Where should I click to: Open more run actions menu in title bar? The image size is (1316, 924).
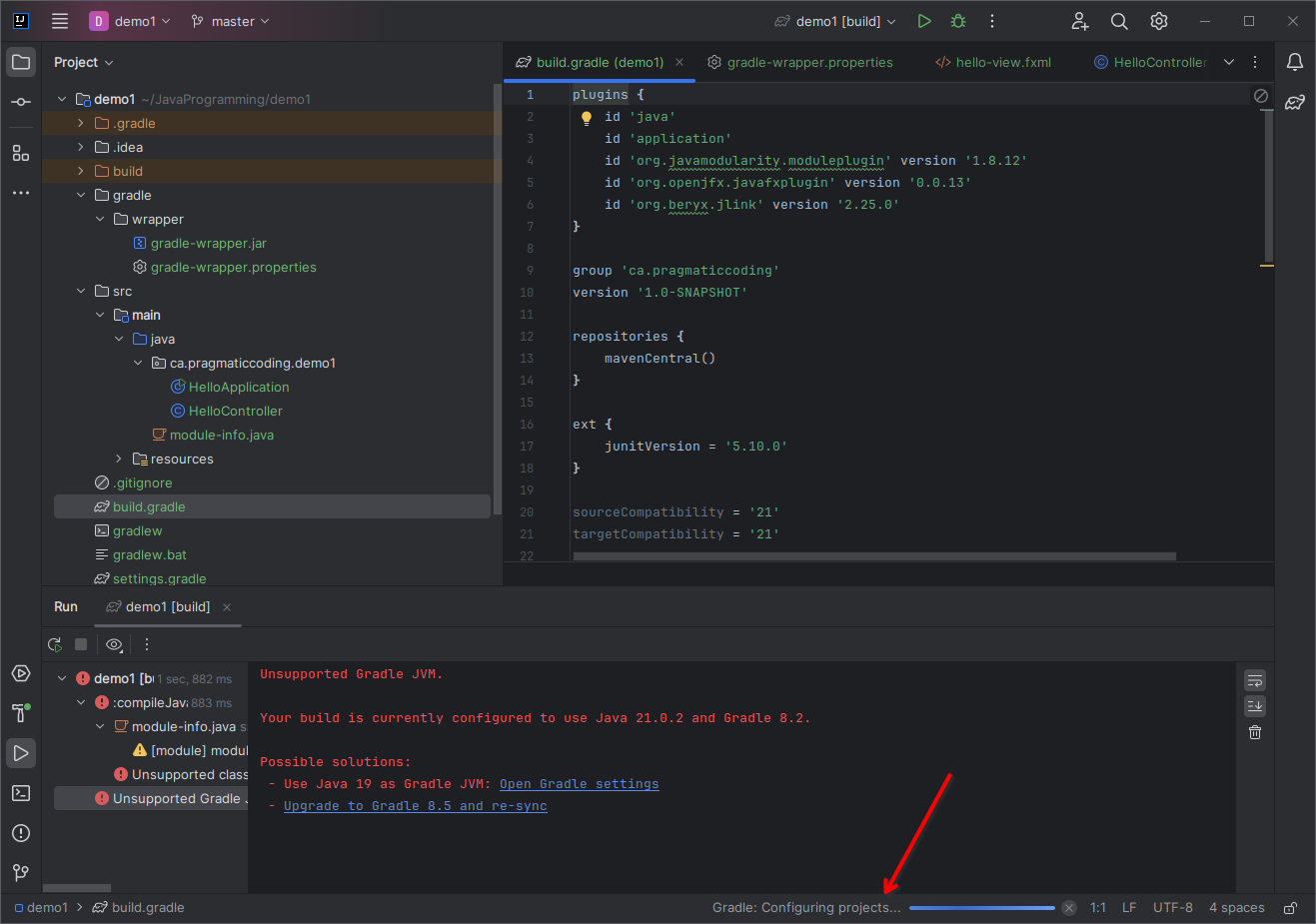[x=992, y=21]
